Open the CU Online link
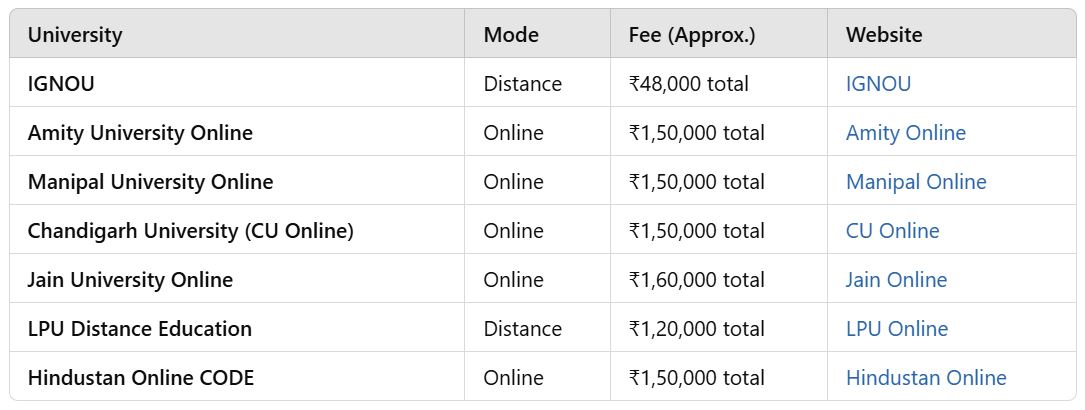The height and width of the screenshot is (410, 1085). (x=892, y=231)
